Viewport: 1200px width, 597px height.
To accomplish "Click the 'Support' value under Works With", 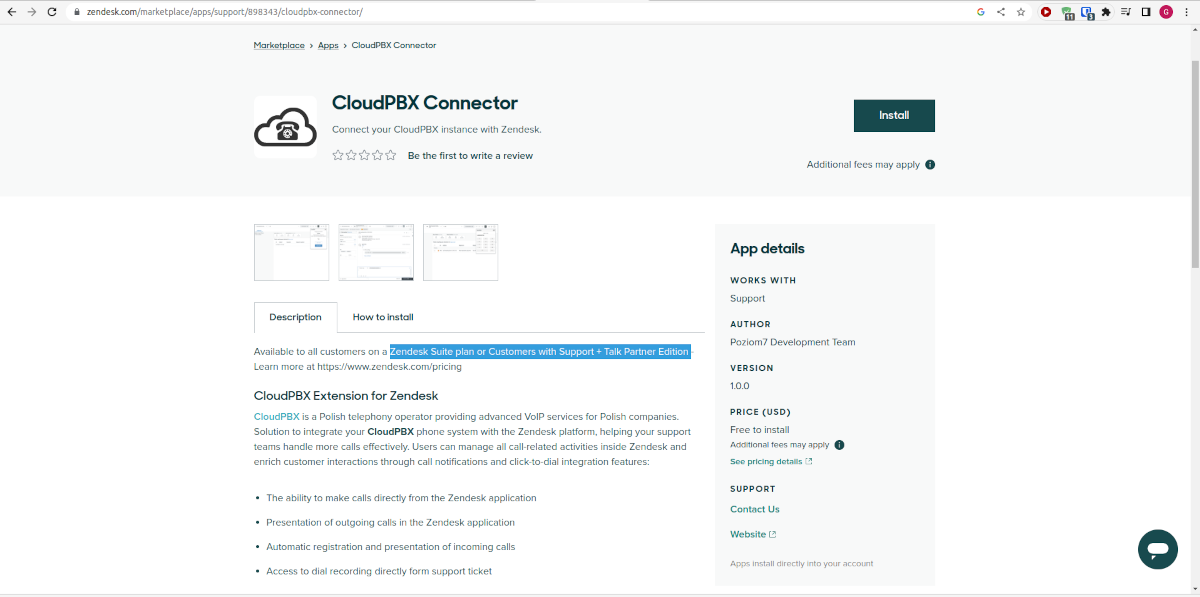I will (x=748, y=298).
